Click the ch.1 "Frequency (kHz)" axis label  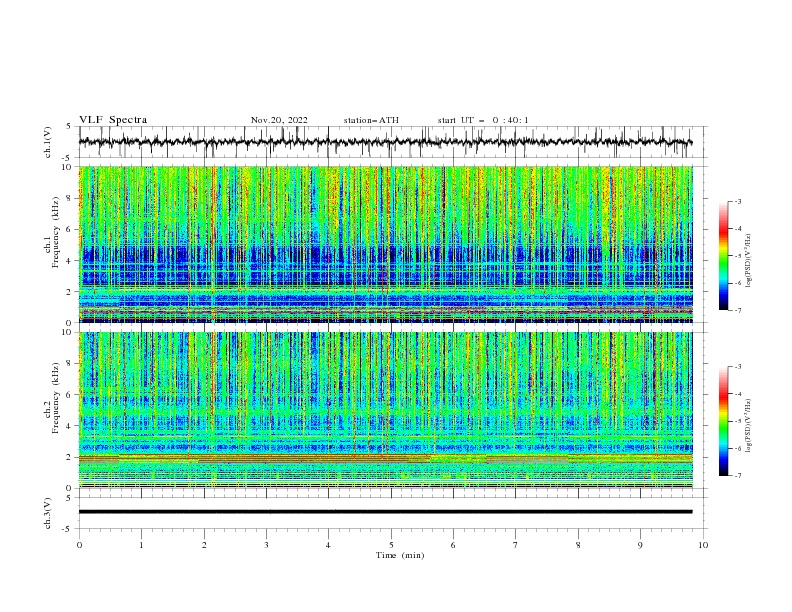pos(56,233)
